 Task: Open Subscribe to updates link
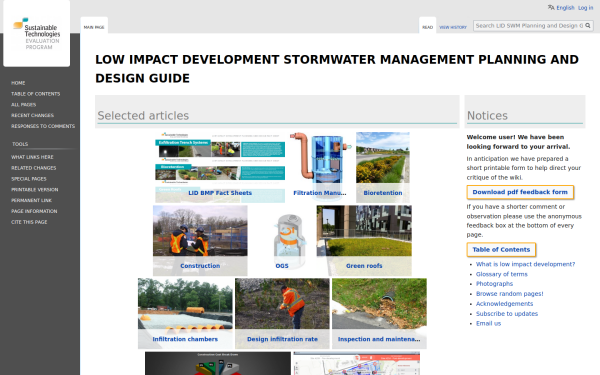(x=507, y=313)
